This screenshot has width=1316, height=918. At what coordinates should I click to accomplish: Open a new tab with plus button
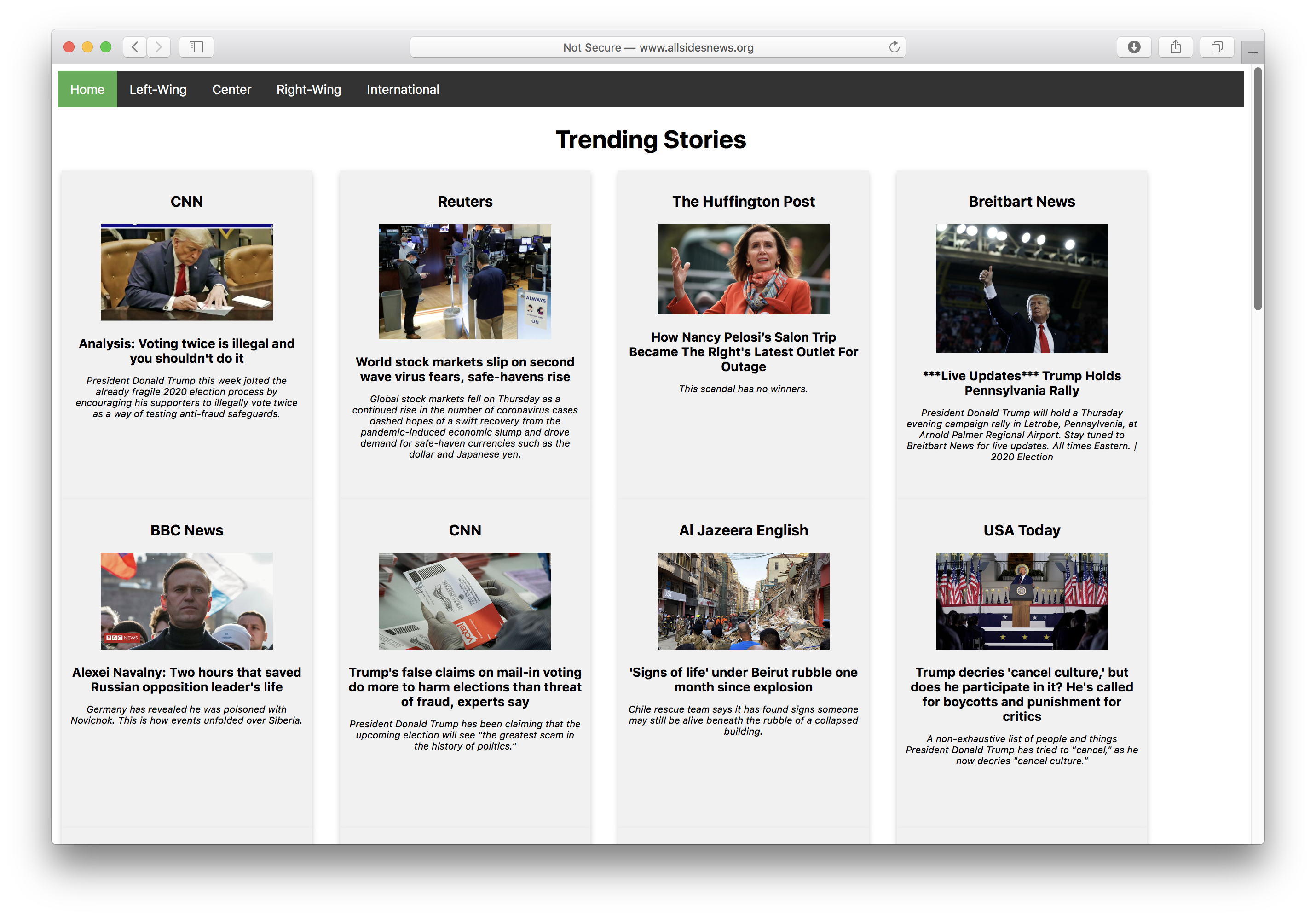[1253, 53]
